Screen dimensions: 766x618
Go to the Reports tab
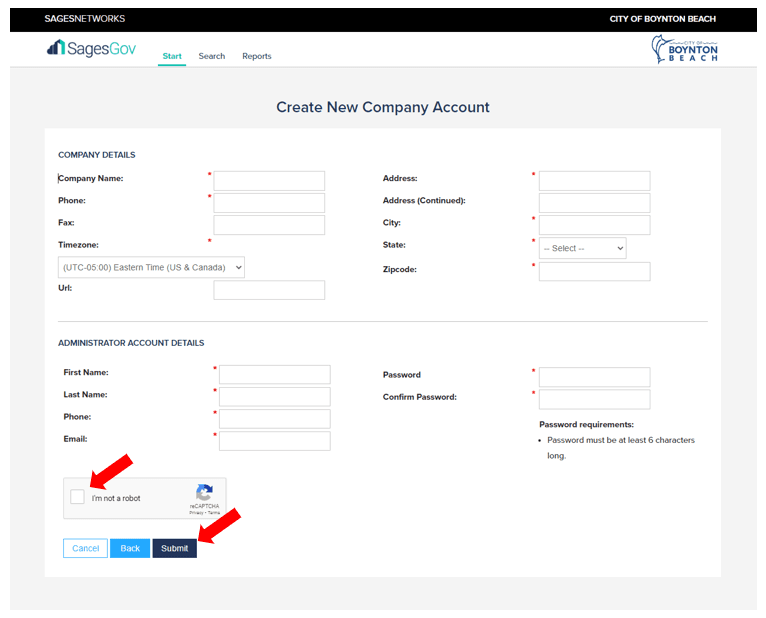[256, 56]
